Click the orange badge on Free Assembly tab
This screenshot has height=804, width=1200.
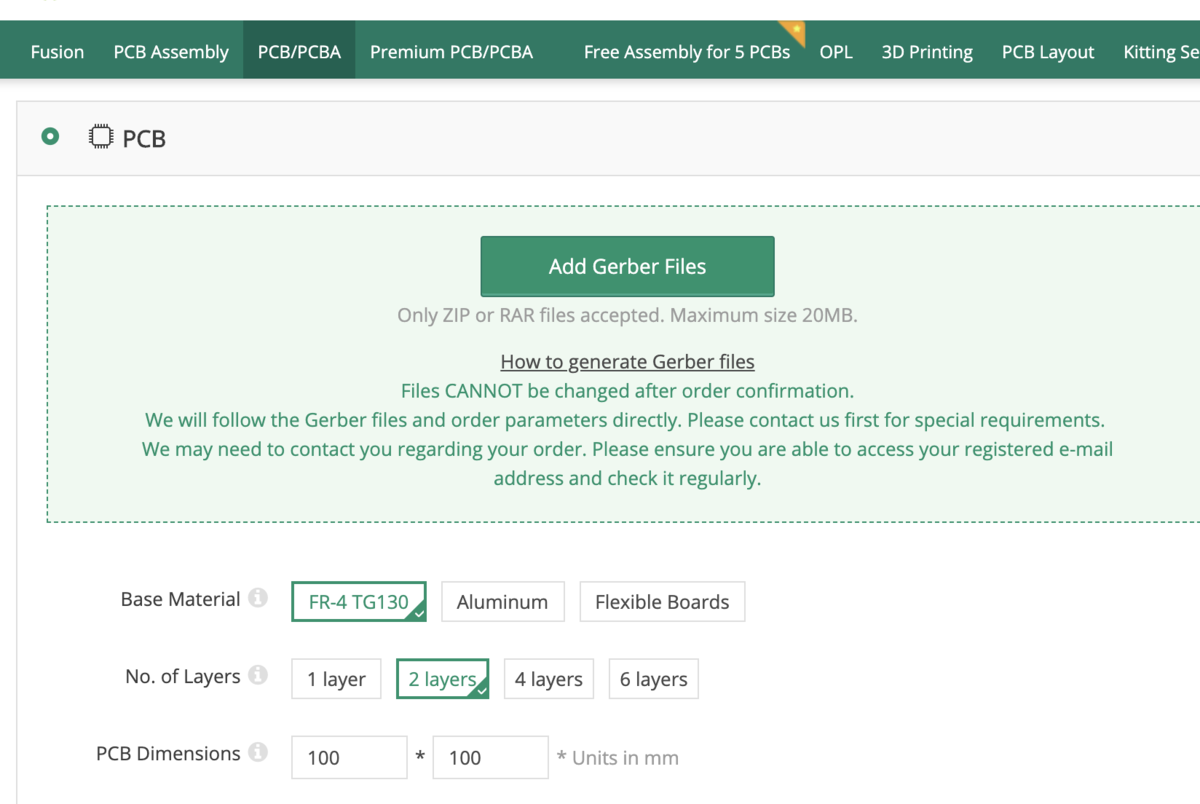pyautogui.click(x=793, y=31)
